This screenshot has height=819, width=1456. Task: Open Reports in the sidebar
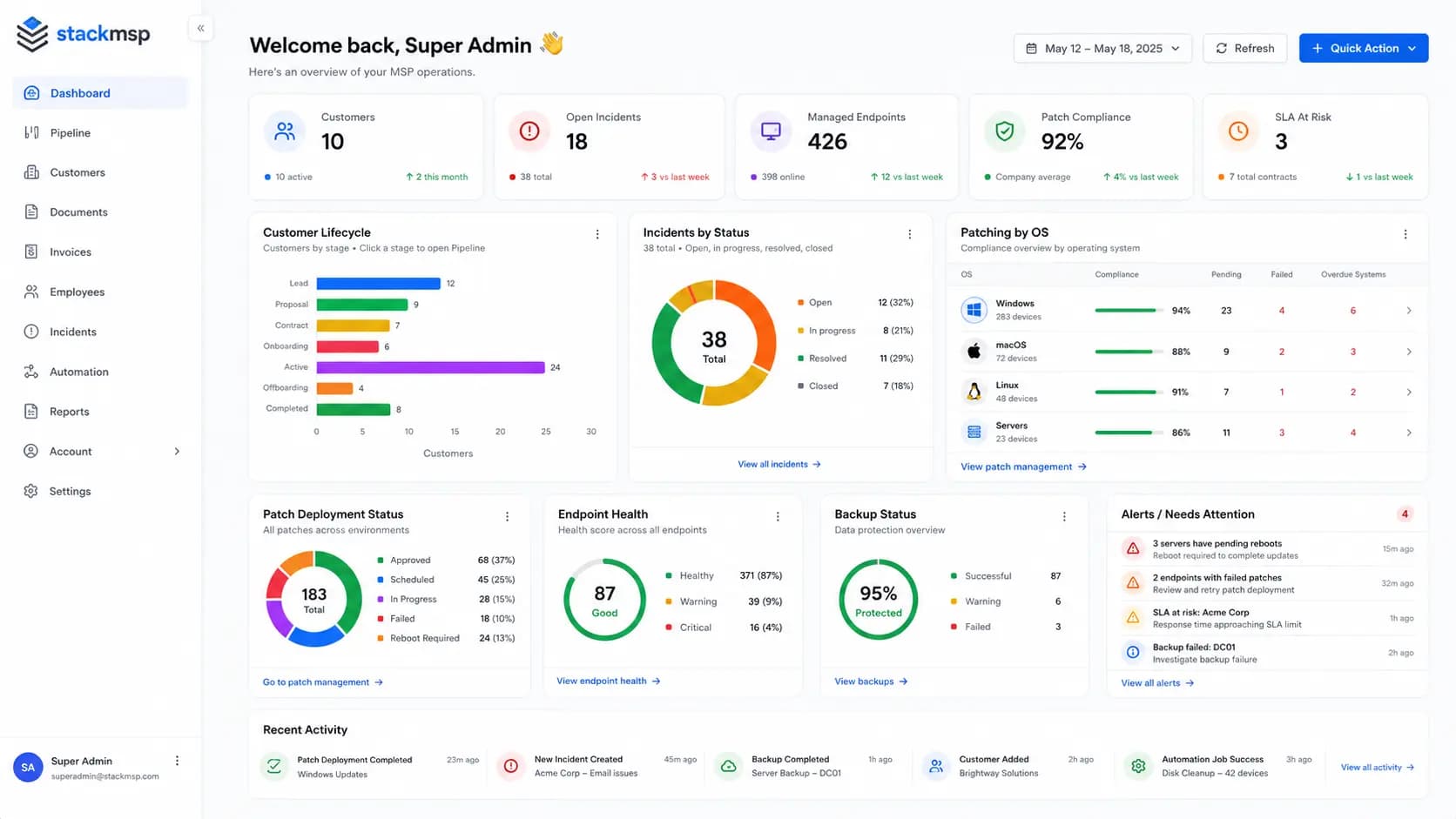[x=100, y=412]
